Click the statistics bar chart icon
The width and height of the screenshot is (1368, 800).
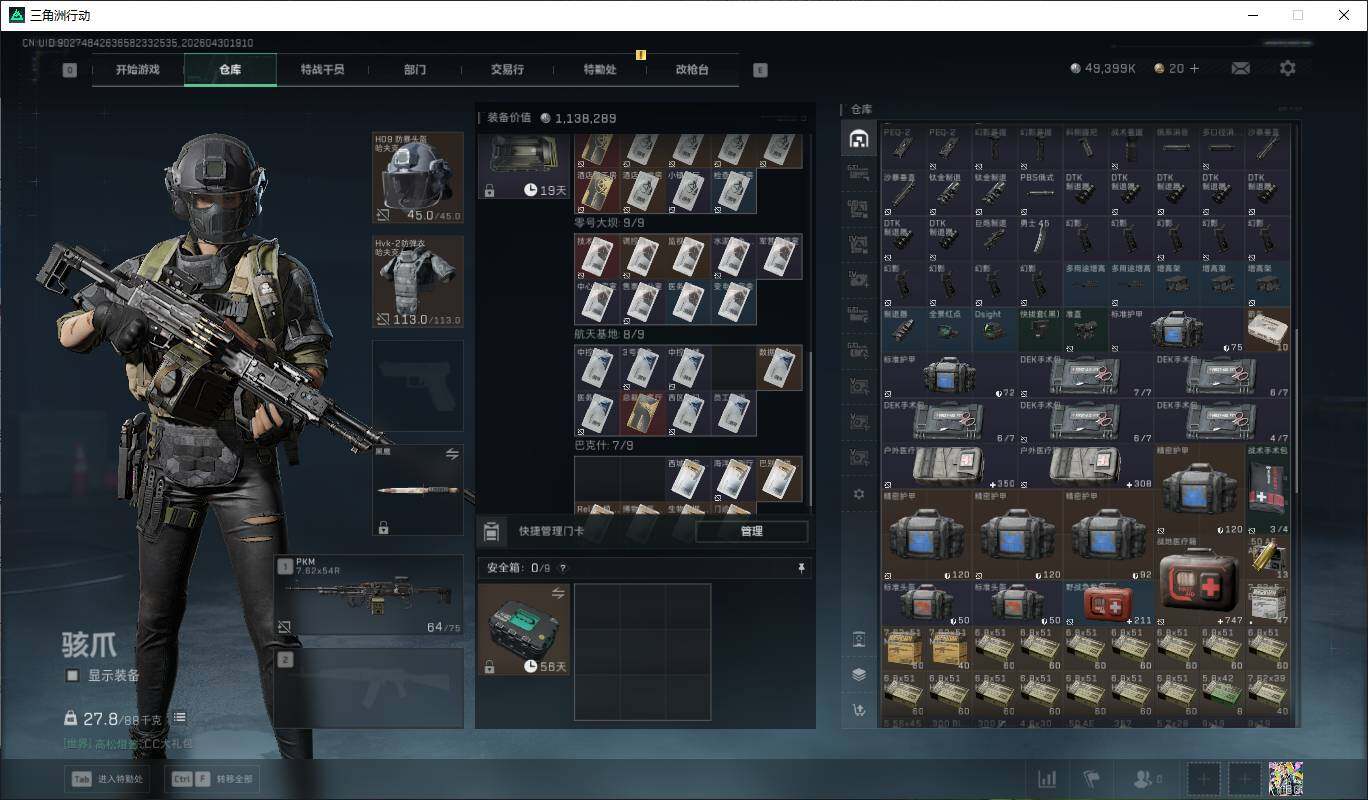(1047, 778)
